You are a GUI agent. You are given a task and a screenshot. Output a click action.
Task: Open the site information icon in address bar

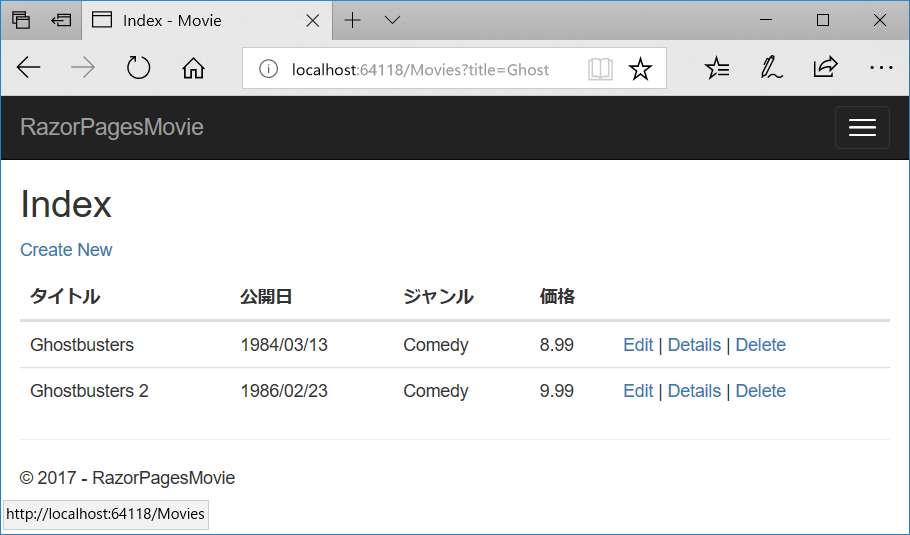coord(268,69)
